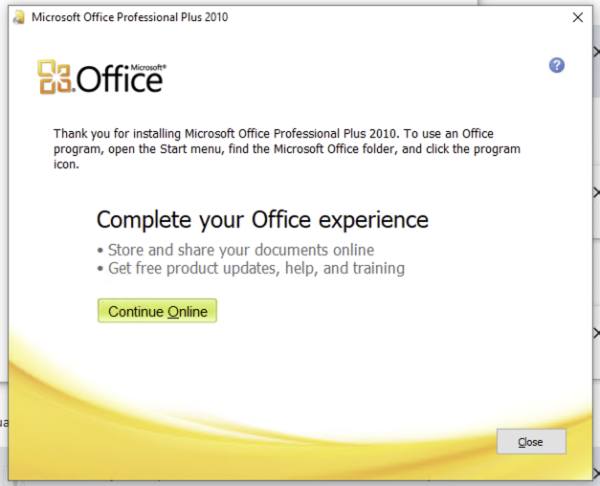Click the Microsoft Office logo

102,77
